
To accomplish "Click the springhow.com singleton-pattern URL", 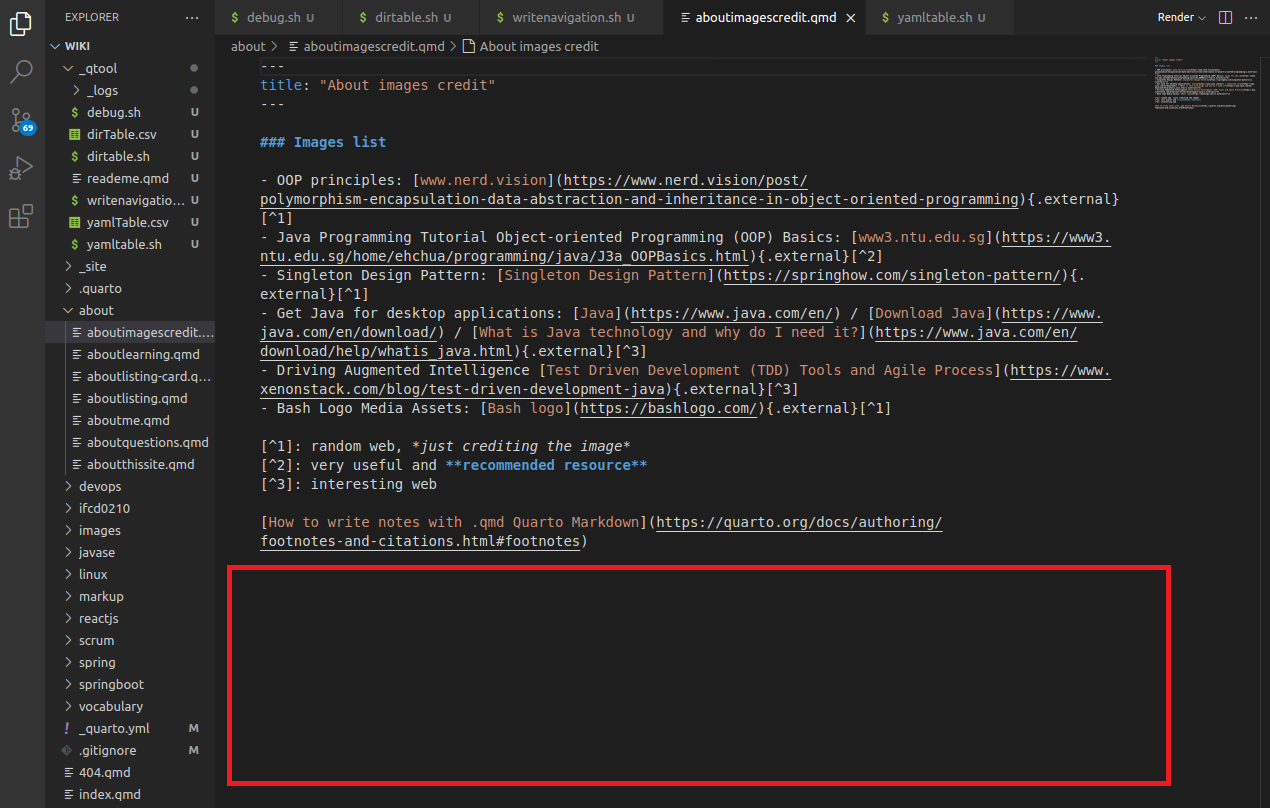I will [x=892, y=275].
